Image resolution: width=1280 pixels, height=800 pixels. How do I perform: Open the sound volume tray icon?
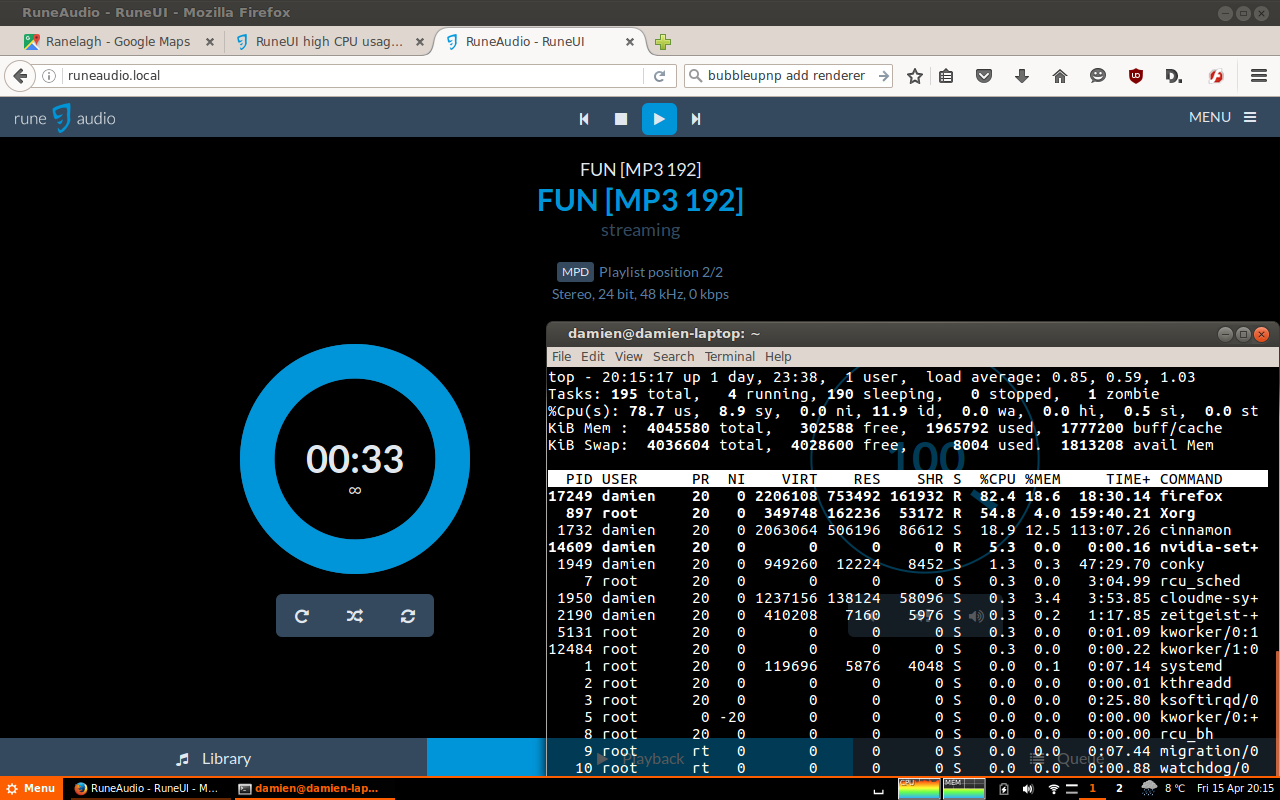[x=1028, y=788]
